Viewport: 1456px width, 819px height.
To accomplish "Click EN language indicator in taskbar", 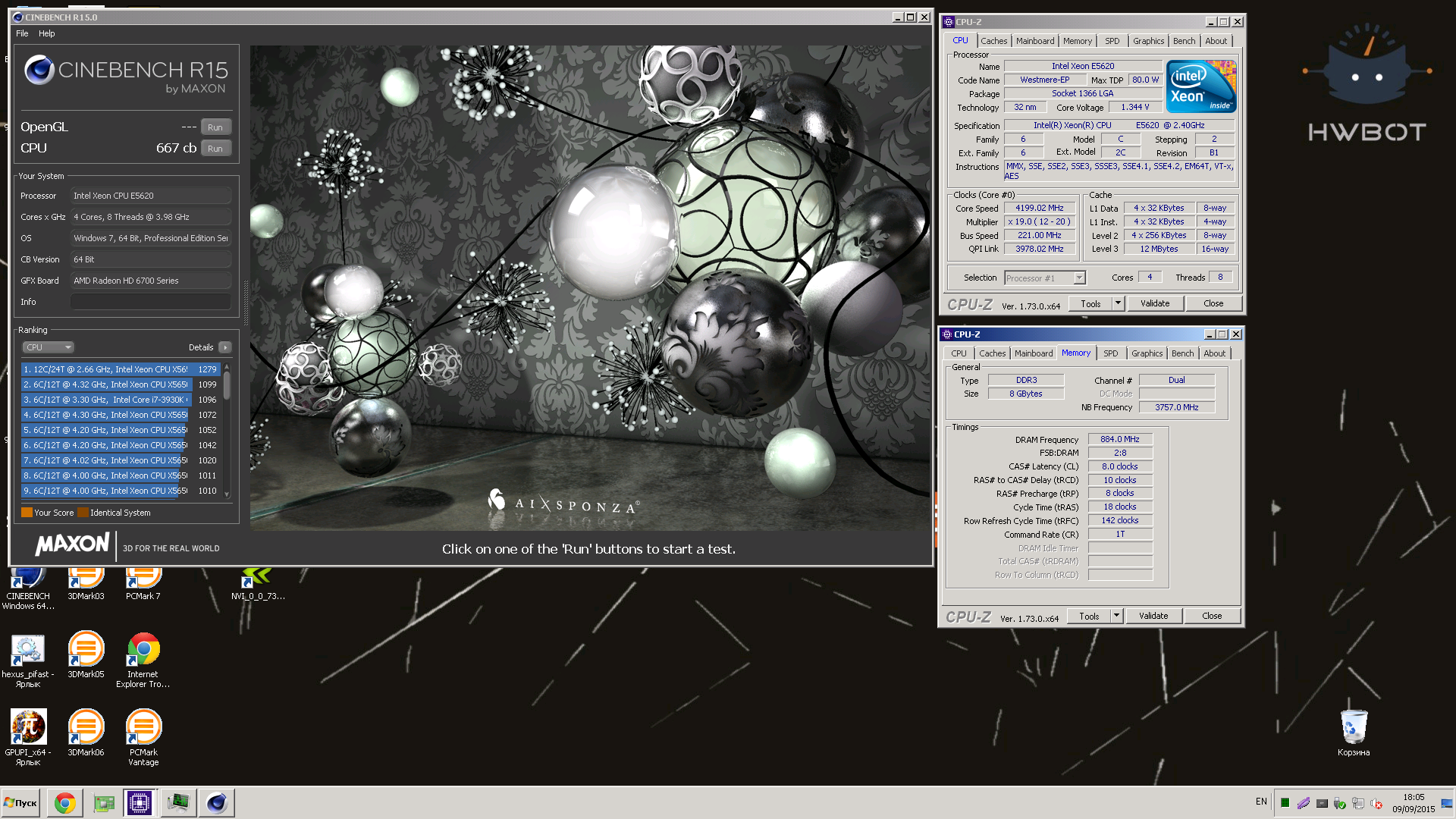I will 1261,802.
